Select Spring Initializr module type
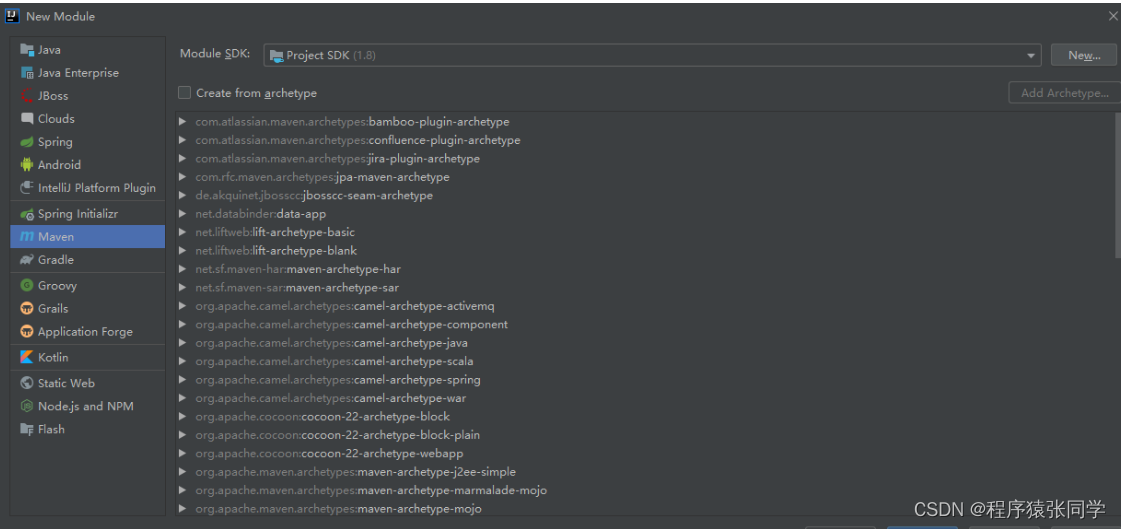1121x529 pixels. (x=88, y=214)
